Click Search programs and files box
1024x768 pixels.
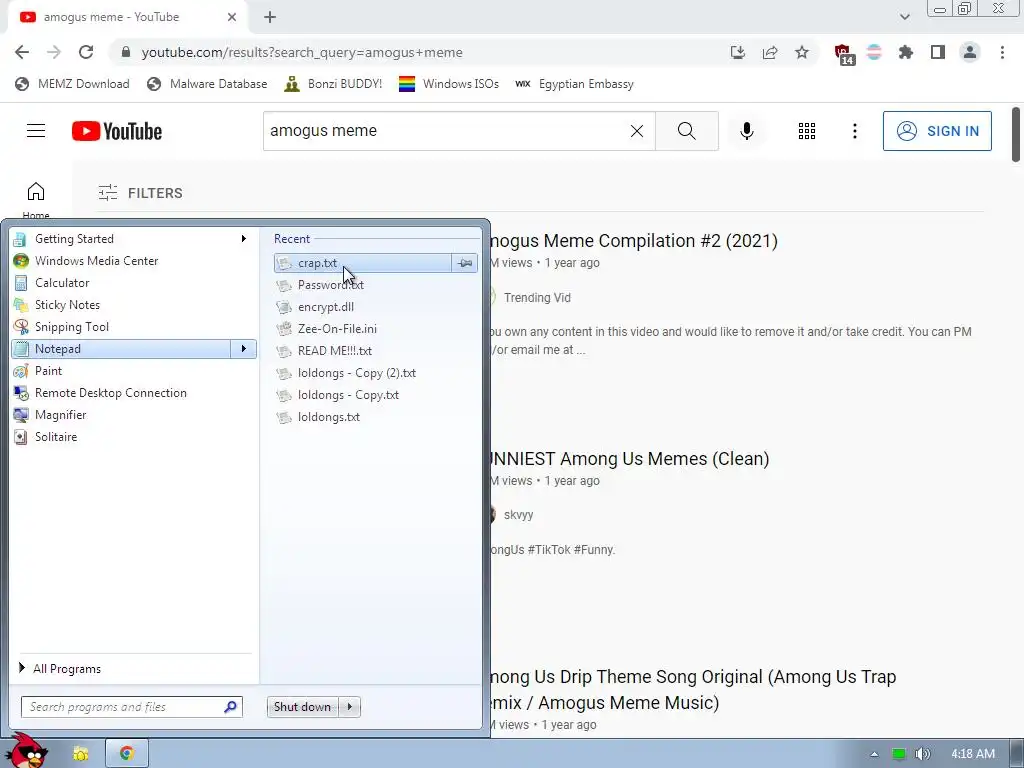(131, 707)
